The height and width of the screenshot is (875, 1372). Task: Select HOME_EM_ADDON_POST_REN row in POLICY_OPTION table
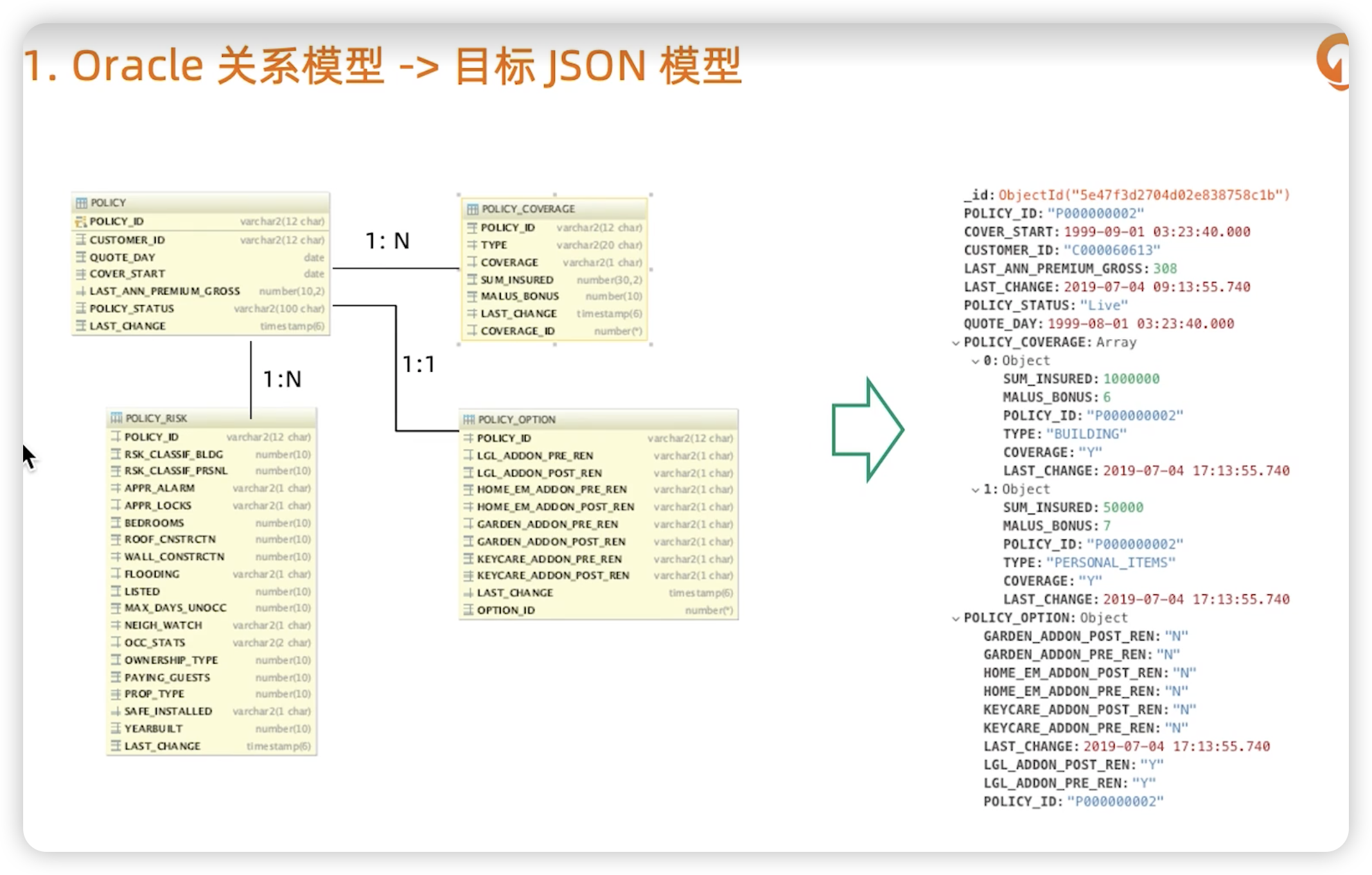point(599,507)
